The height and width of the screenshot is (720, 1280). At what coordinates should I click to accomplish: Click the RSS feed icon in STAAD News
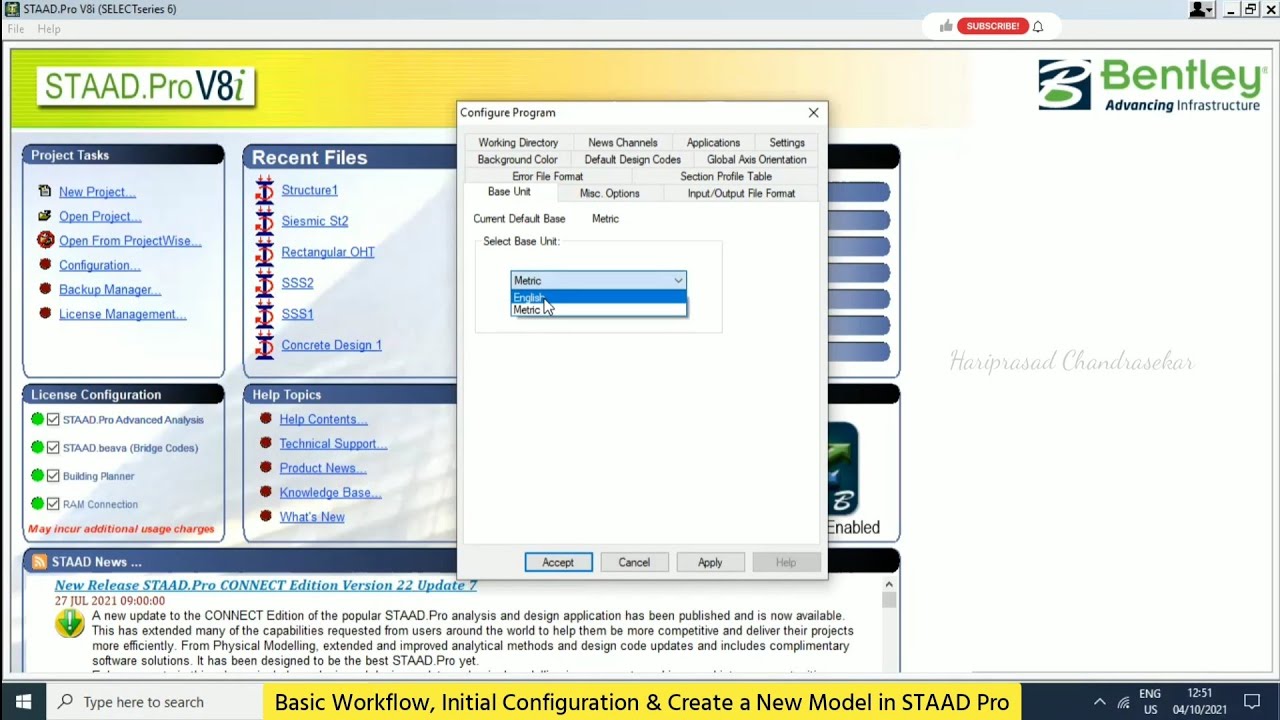(x=39, y=562)
